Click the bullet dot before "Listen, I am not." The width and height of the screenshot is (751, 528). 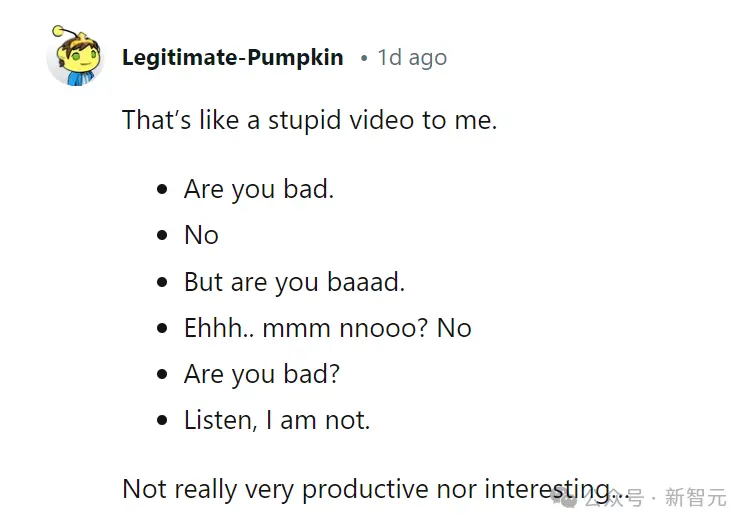point(162,421)
